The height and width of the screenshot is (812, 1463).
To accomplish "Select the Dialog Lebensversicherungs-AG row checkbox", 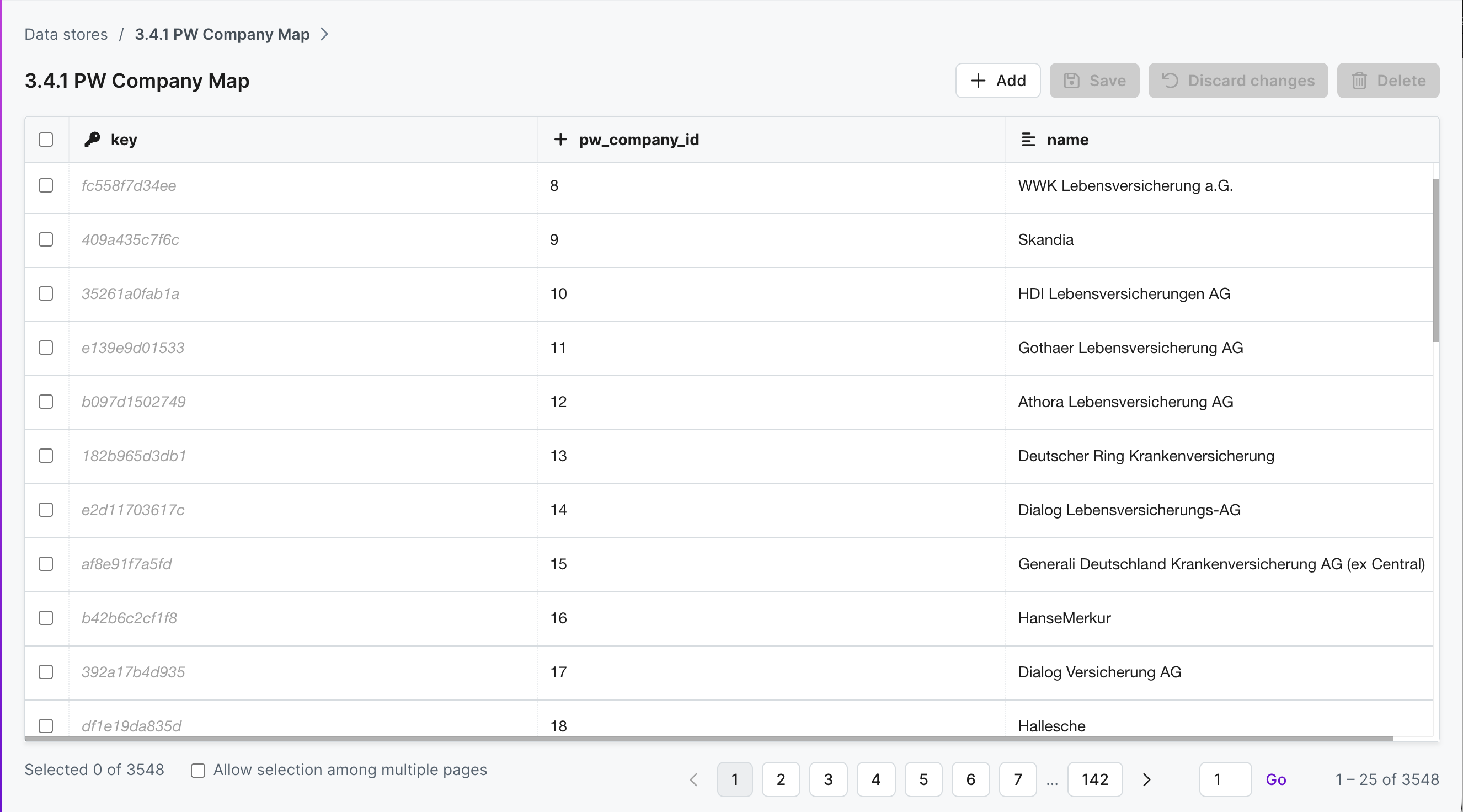I will (x=46, y=510).
